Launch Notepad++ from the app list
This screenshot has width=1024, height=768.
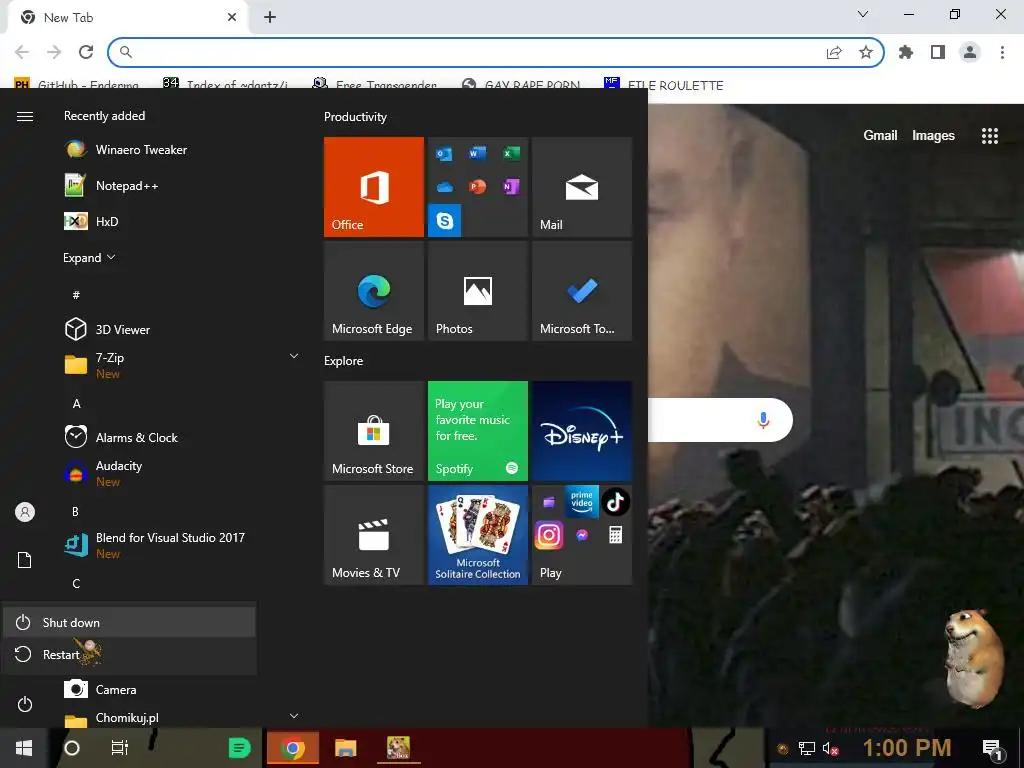pyautogui.click(x=182, y=185)
